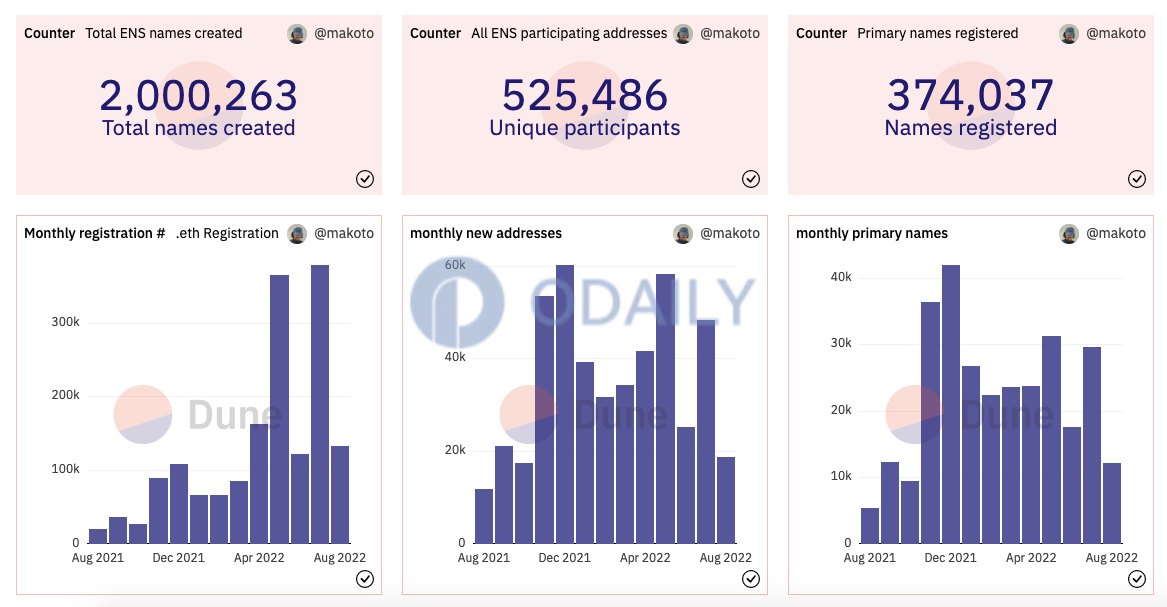This screenshot has width=1167, height=607.
Task: Open the 'monthly primary names' chart title
Action: 872,234
